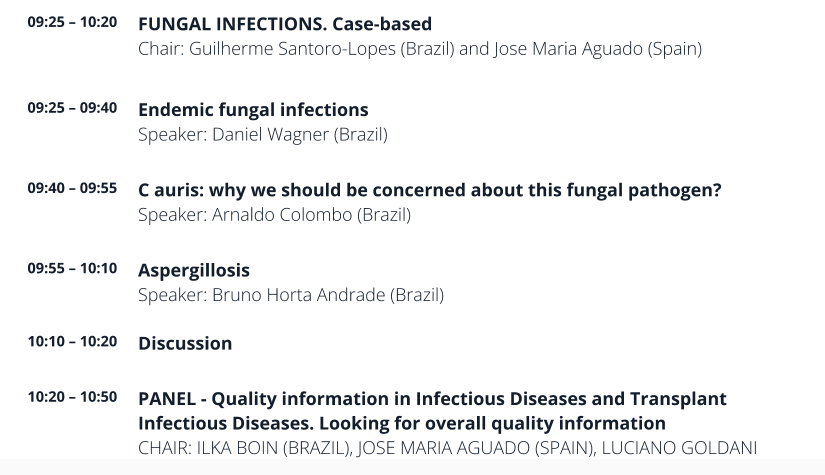Open the Endemic fungal infections talk
This screenshot has height=475, width=825.
pos(253,110)
